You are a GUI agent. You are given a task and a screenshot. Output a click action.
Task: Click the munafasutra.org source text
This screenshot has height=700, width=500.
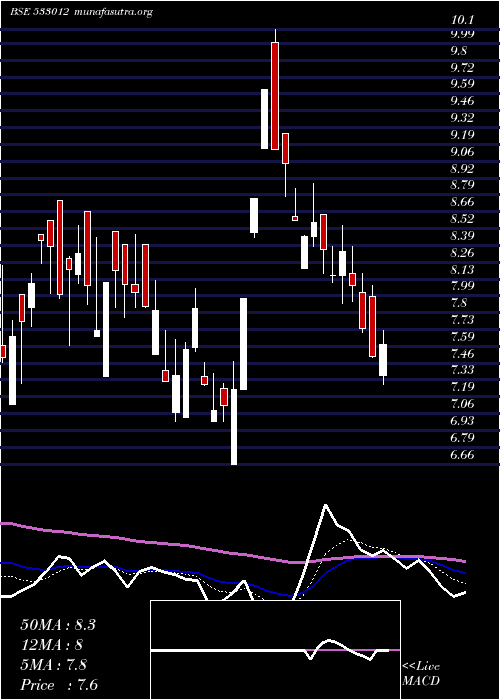tap(114, 12)
